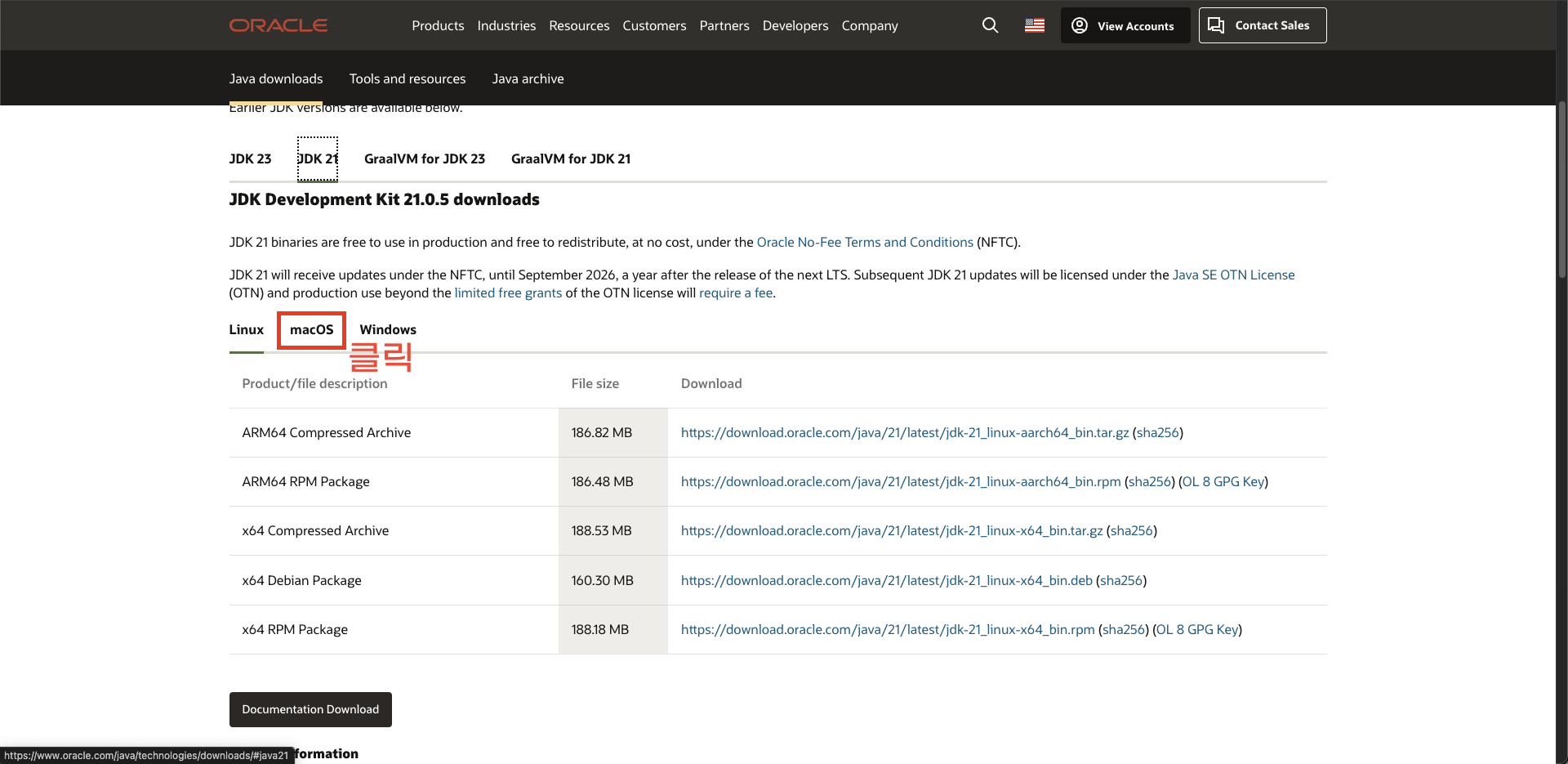The image size is (1568, 764).
Task: Click 'x64 Debian Package' row label
Action: tap(301, 580)
